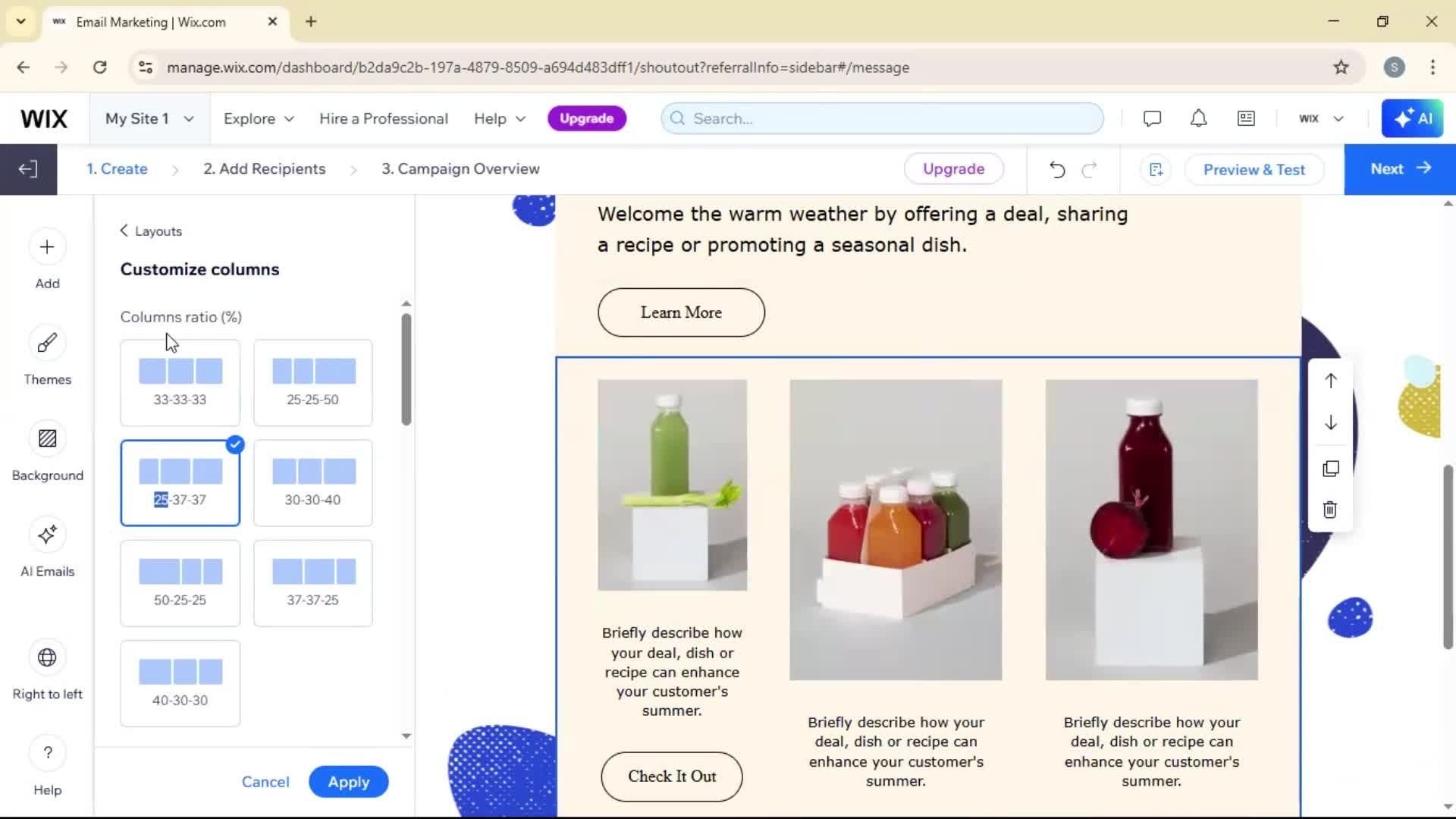Select the 40-30-30 column ratio
This screenshot has height=819, width=1456.
pyautogui.click(x=180, y=683)
